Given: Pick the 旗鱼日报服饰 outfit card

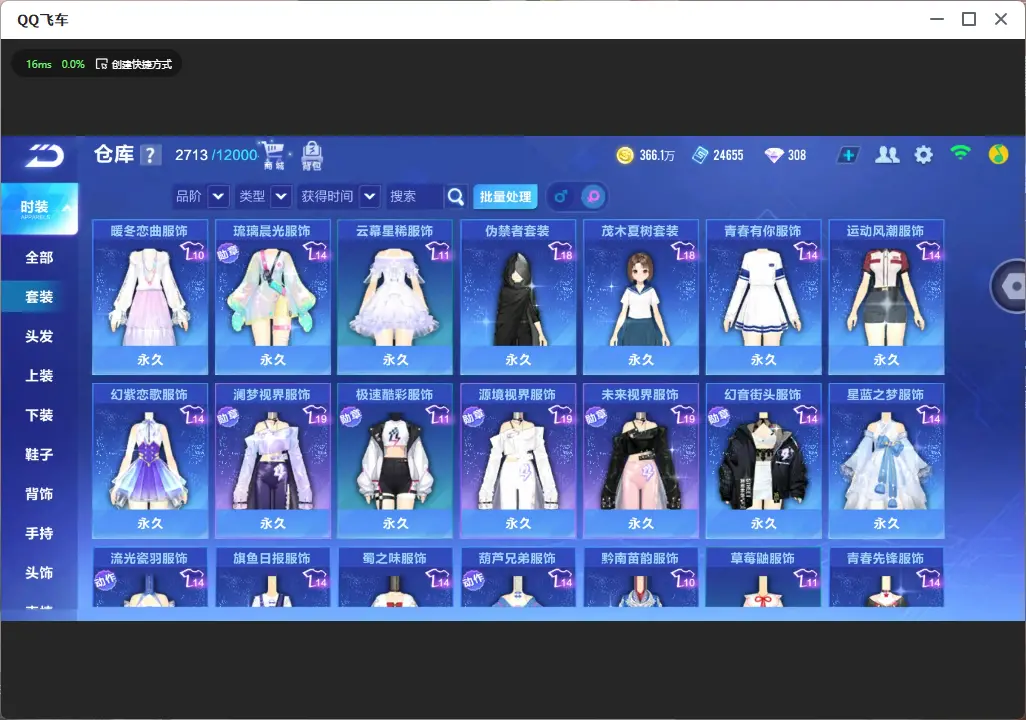Looking at the screenshot, I should [x=272, y=577].
